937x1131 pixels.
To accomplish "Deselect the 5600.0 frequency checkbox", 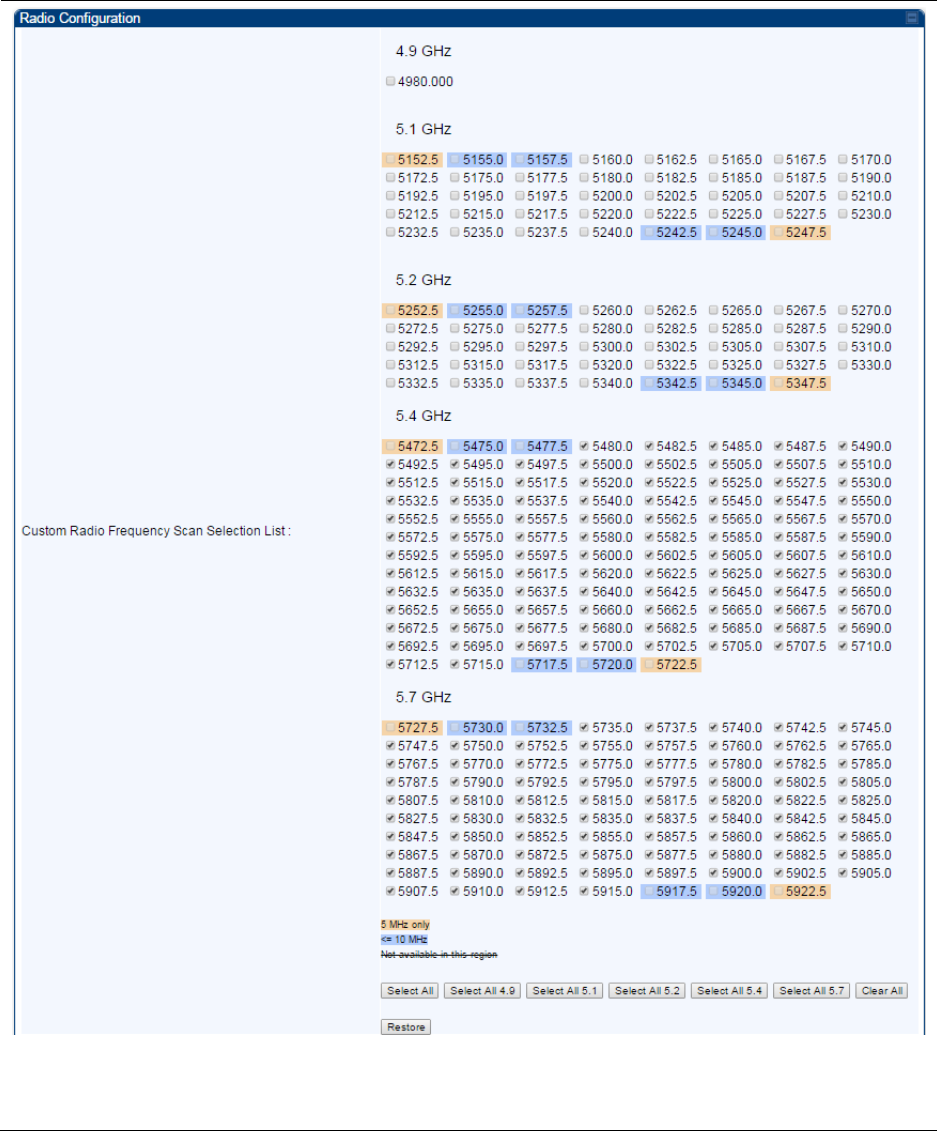I will [x=584, y=555].
